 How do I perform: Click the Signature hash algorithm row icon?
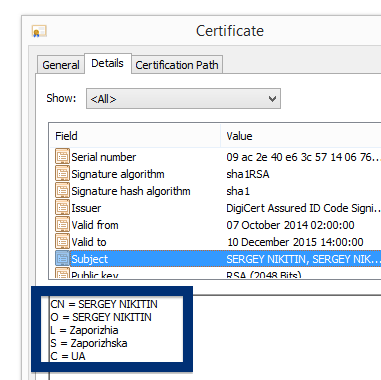[62, 191]
